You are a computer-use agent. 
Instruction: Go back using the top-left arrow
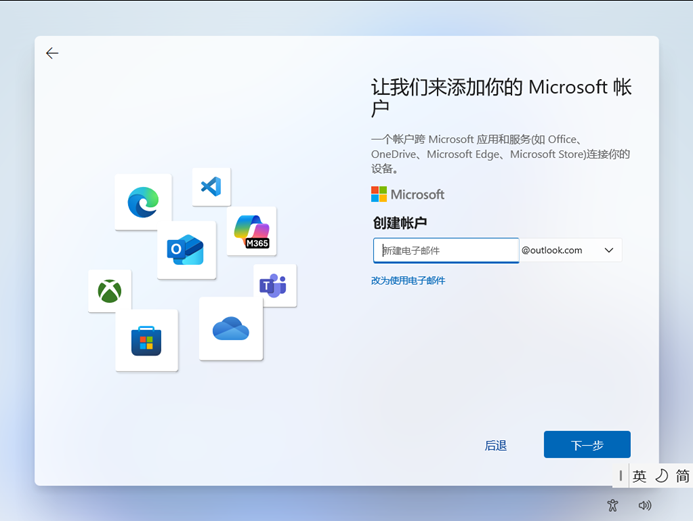(x=52, y=53)
